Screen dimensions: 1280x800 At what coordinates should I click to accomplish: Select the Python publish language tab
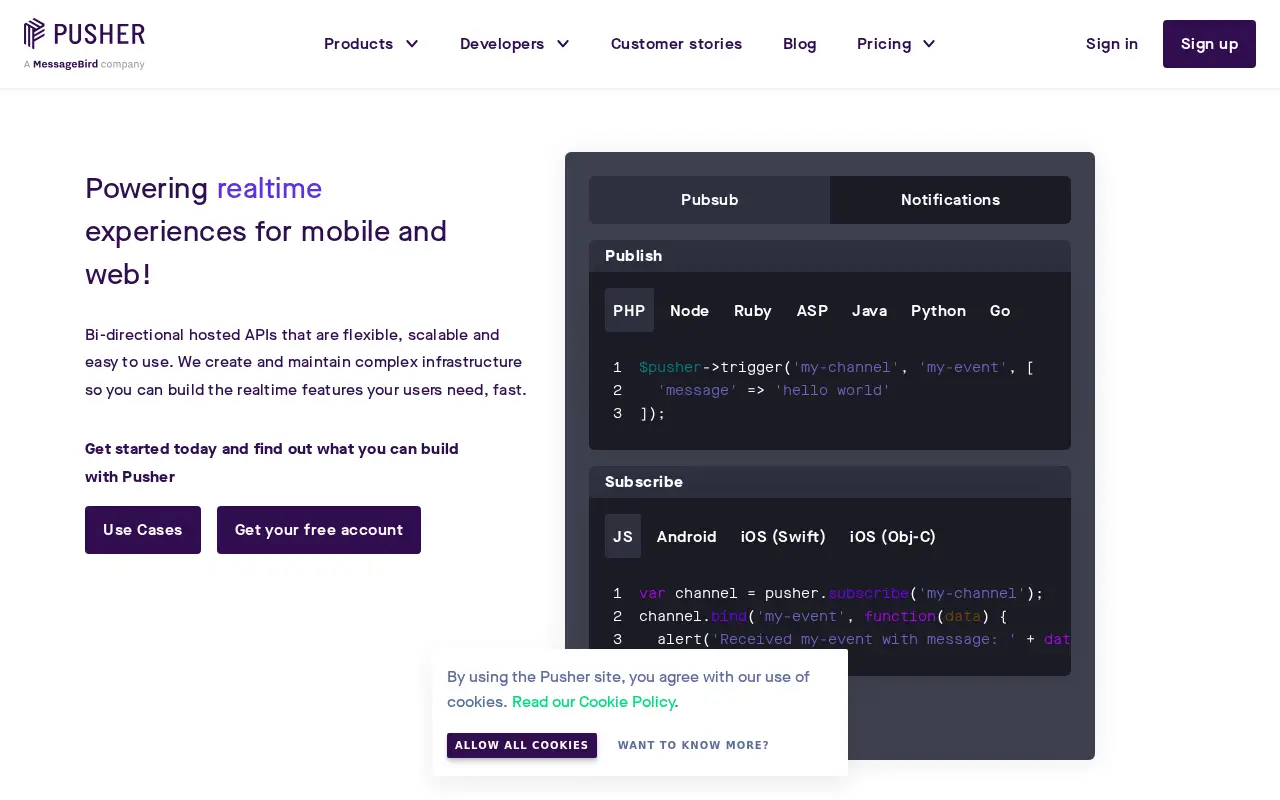938,310
